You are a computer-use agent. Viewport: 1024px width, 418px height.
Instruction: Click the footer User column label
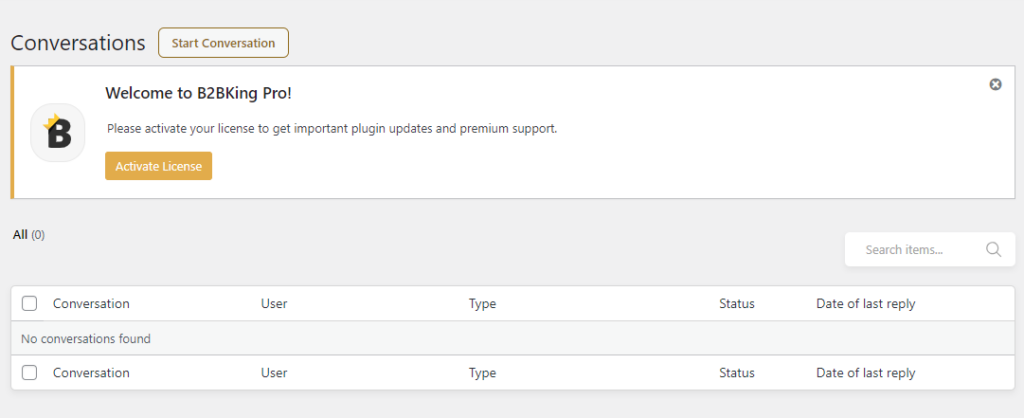tap(274, 373)
